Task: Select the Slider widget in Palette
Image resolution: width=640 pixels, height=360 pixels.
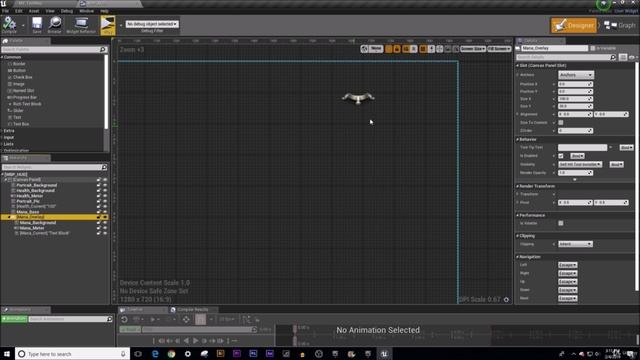Action: pyautogui.click(x=18, y=111)
